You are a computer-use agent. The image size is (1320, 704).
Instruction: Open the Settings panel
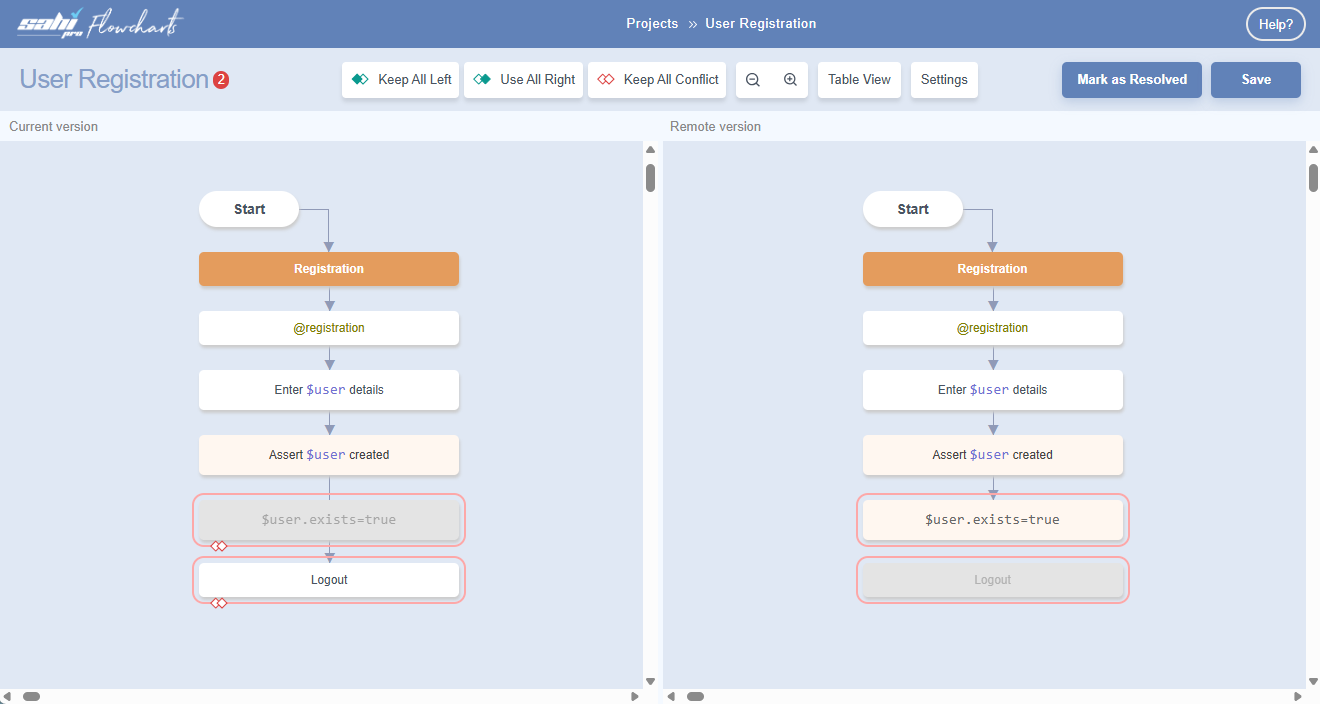click(x=944, y=80)
